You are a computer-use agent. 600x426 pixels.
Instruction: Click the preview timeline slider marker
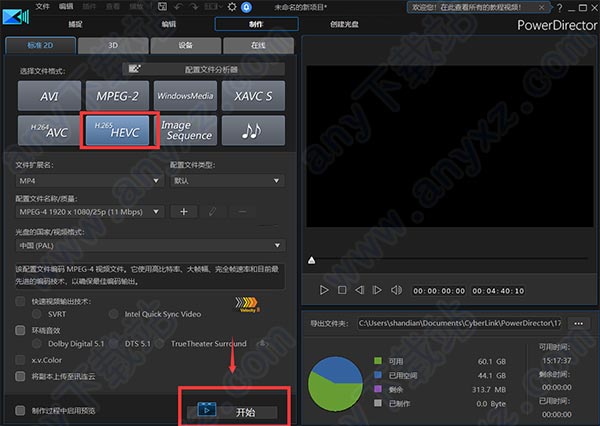tap(311, 260)
